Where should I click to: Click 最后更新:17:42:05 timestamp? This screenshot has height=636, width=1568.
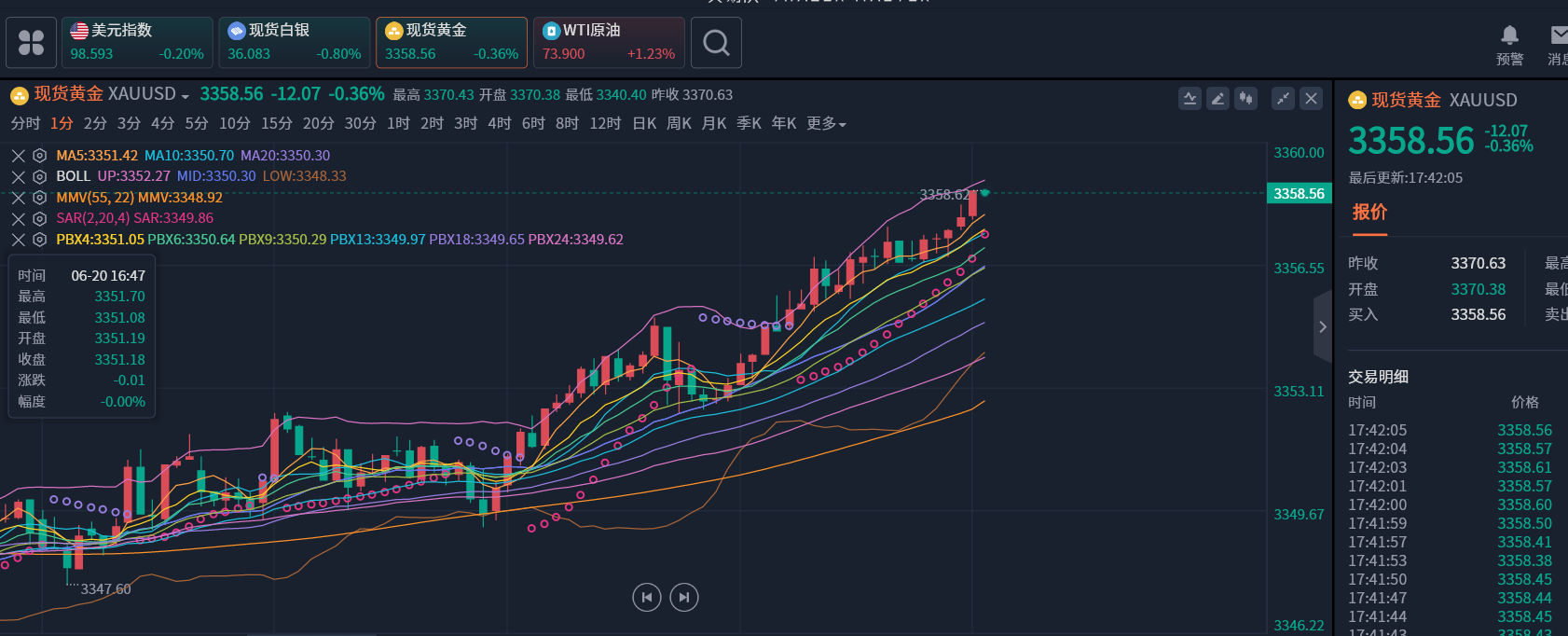coord(1405,177)
